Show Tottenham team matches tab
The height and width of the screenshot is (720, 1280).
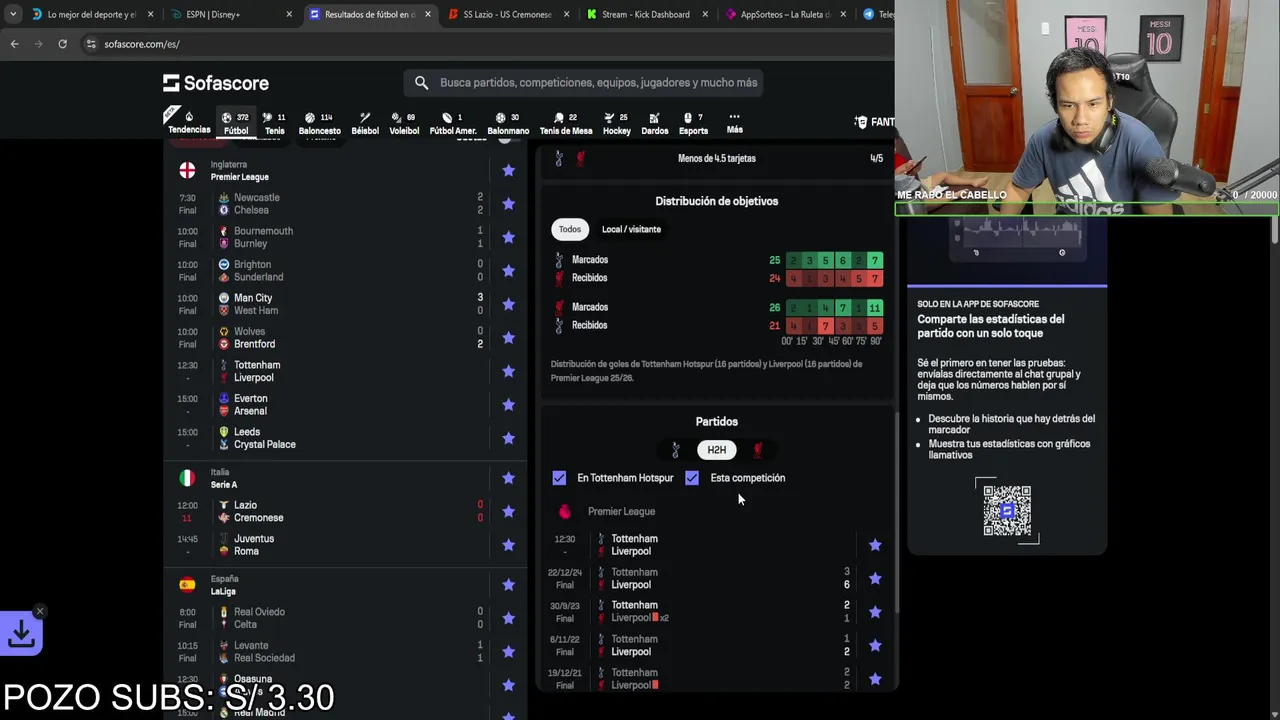tap(675, 450)
